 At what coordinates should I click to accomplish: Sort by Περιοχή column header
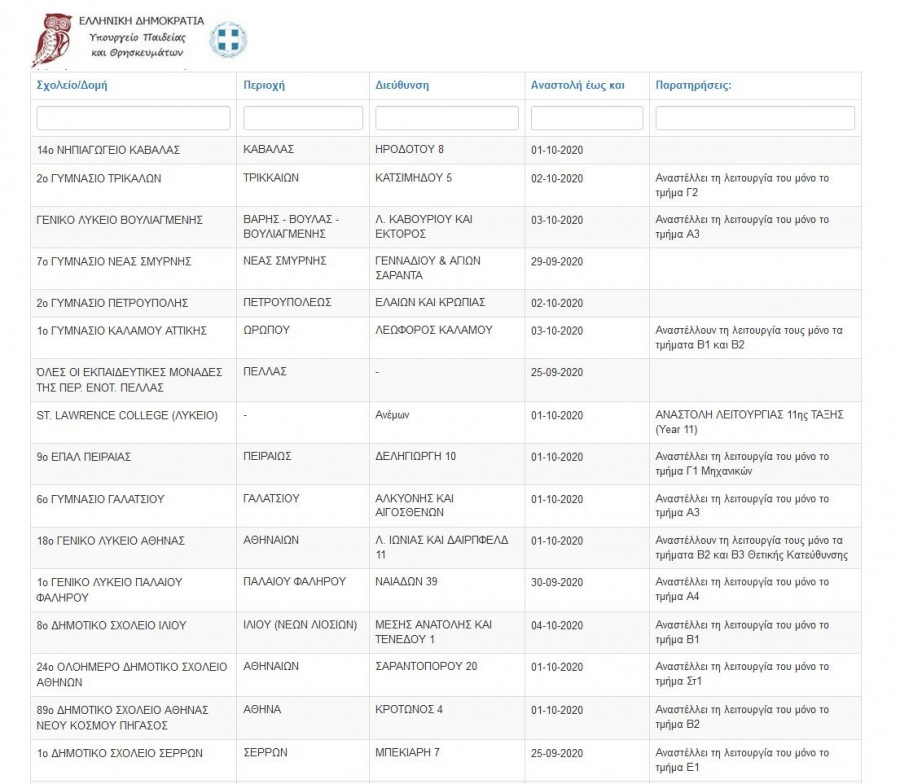click(264, 85)
